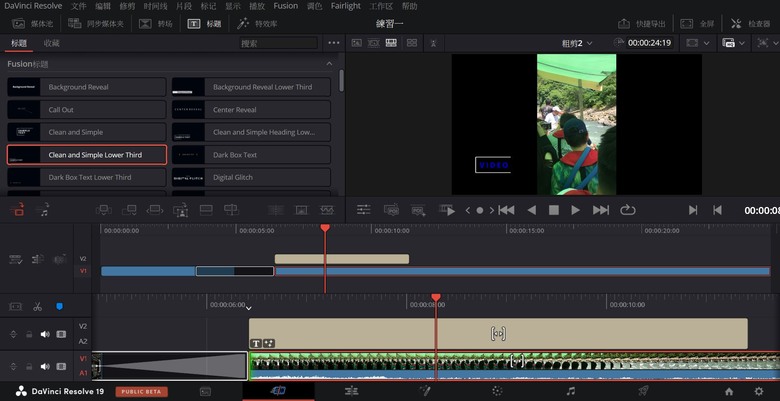780x401 pixels.
Task: Mute the V2 A2 track speaker
Action: pos(45,334)
